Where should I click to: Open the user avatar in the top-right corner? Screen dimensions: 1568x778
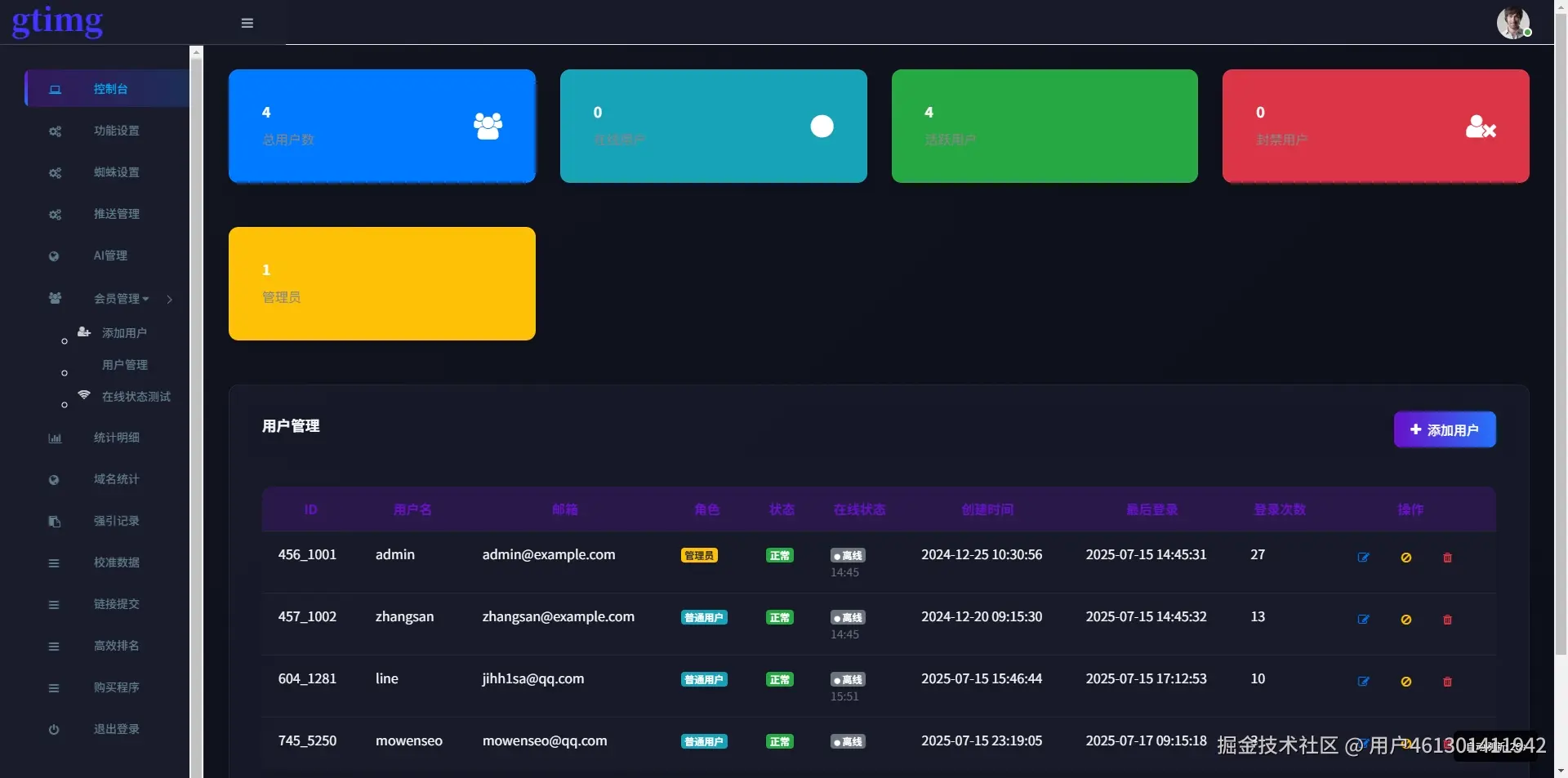coord(1512,22)
